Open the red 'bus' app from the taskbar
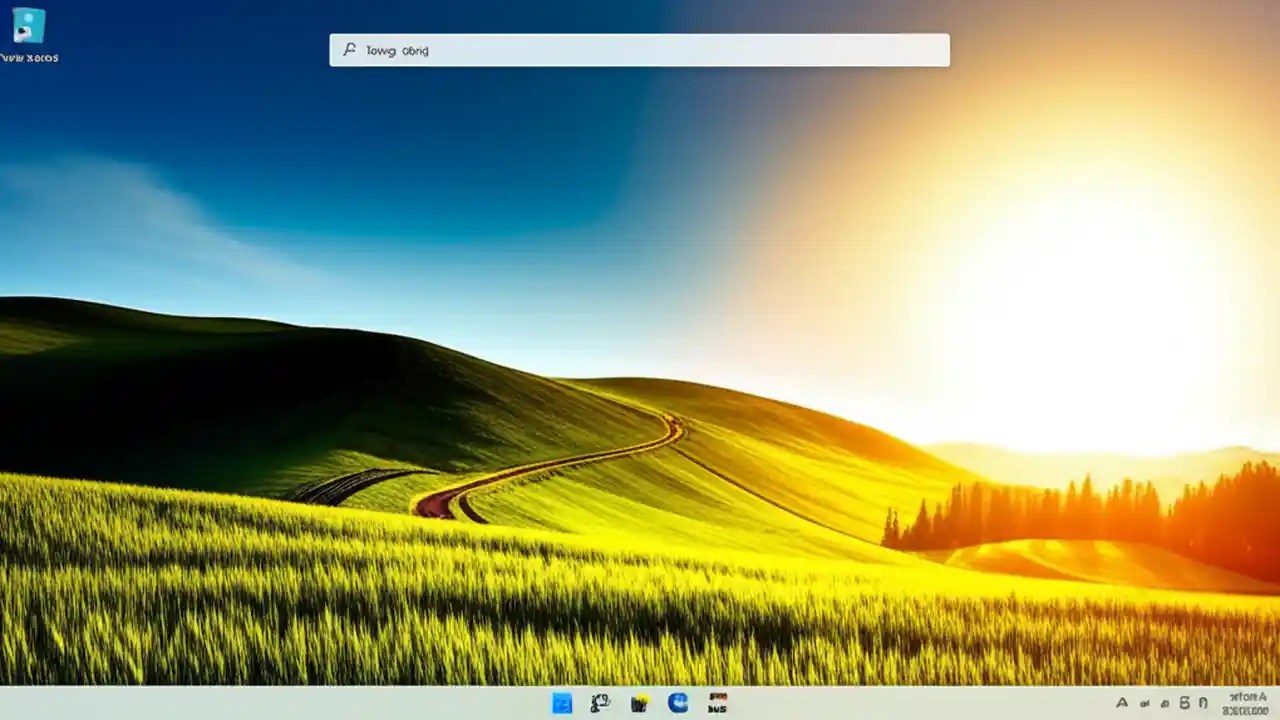 point(717,702)
